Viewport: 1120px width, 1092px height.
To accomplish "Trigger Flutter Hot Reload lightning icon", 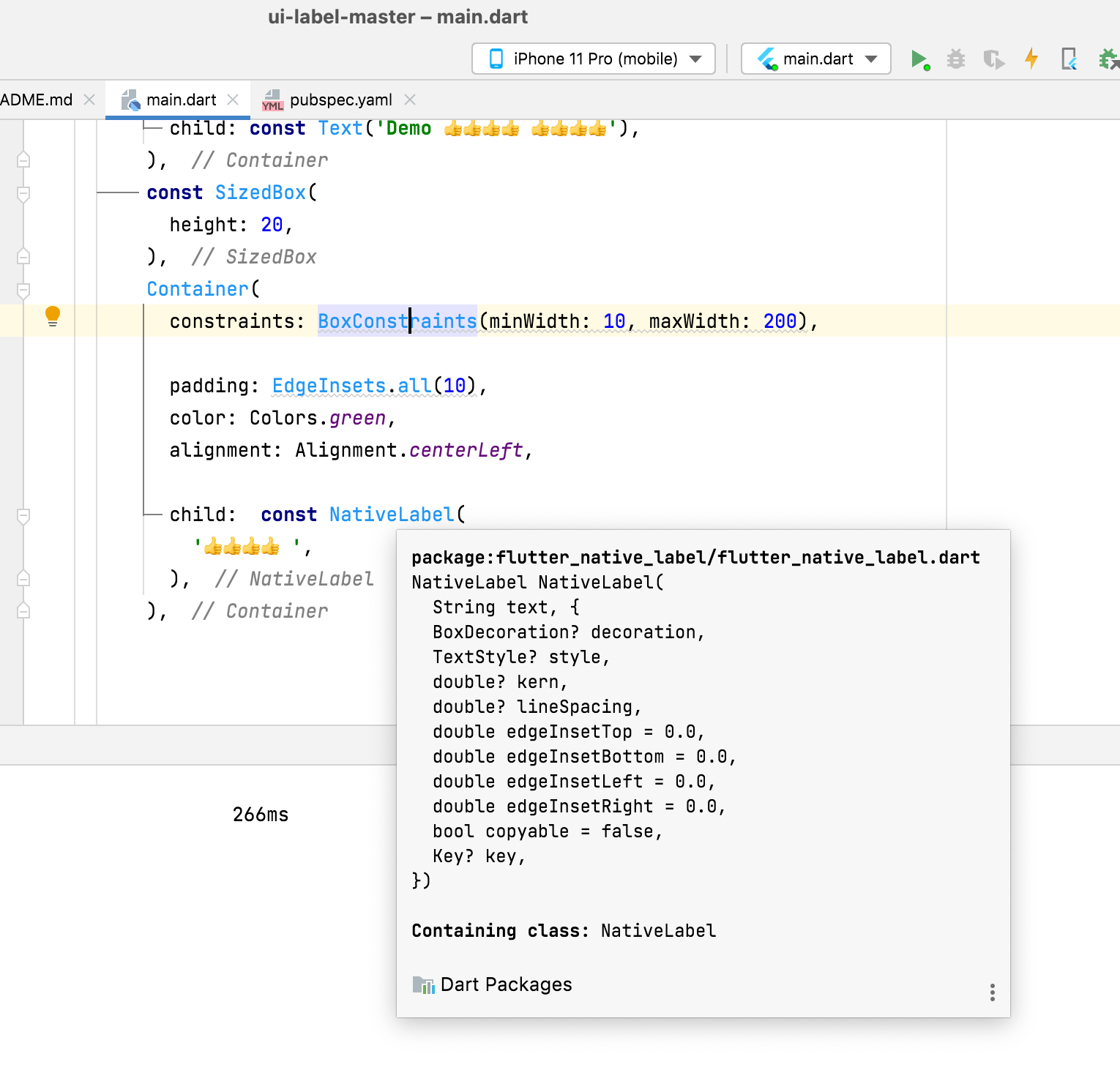I will (1031, 59).
